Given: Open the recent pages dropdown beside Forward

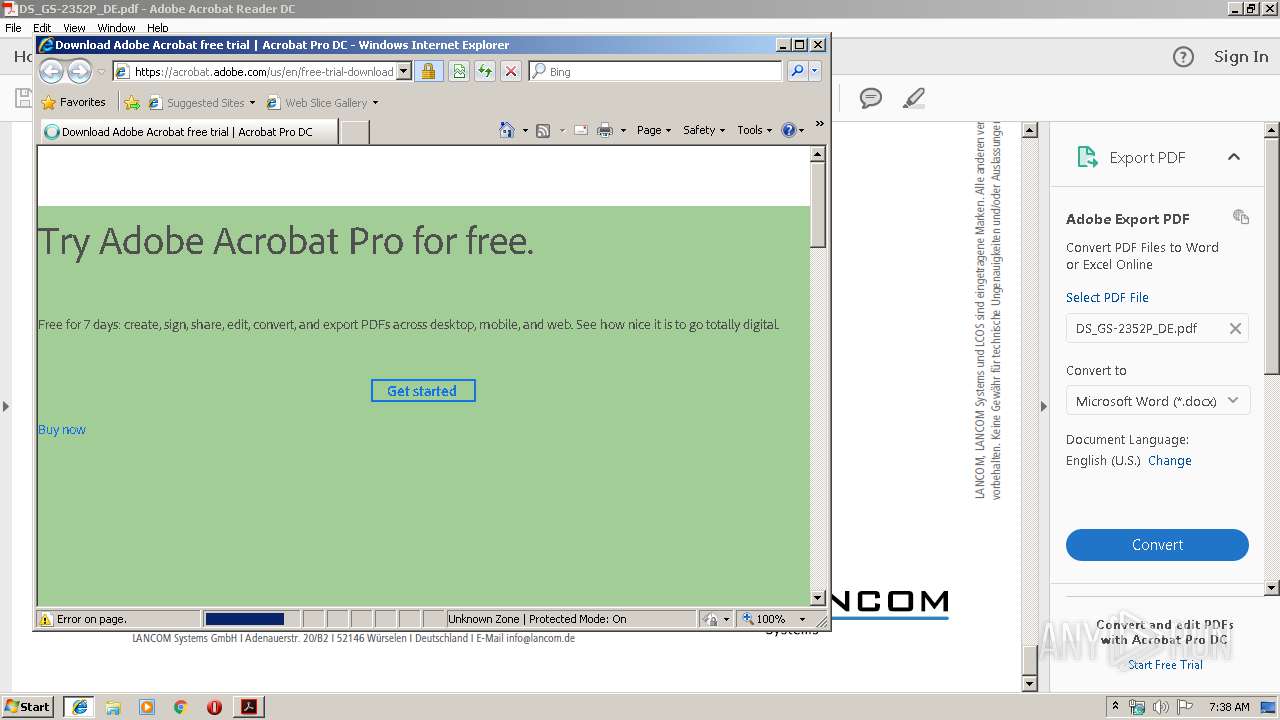Looking at the screenshot, I should (x=101, y=72).
